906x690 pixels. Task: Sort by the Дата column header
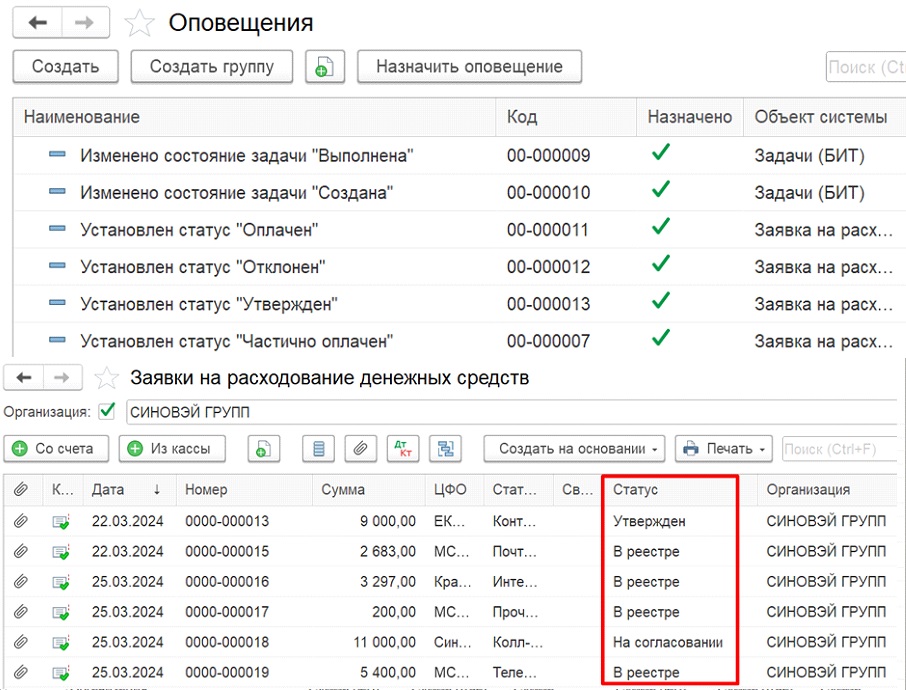coord(126,490)
